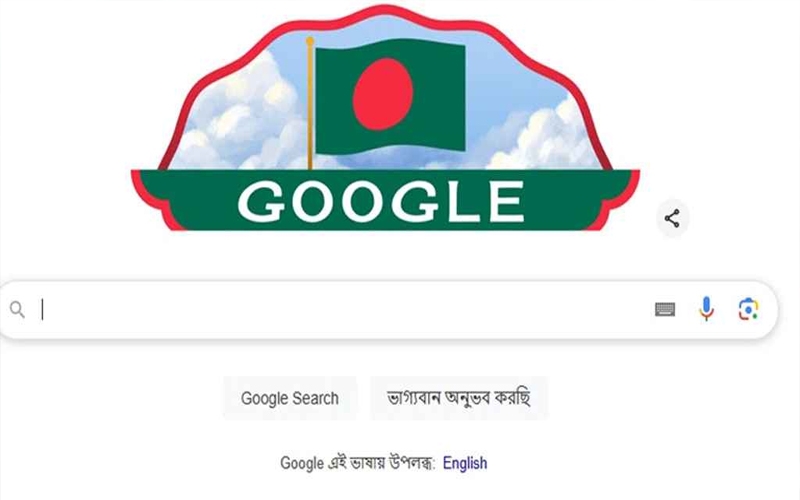Click the golden flagpole in the doodle
The image size is (800, 500).
[310, 103]
